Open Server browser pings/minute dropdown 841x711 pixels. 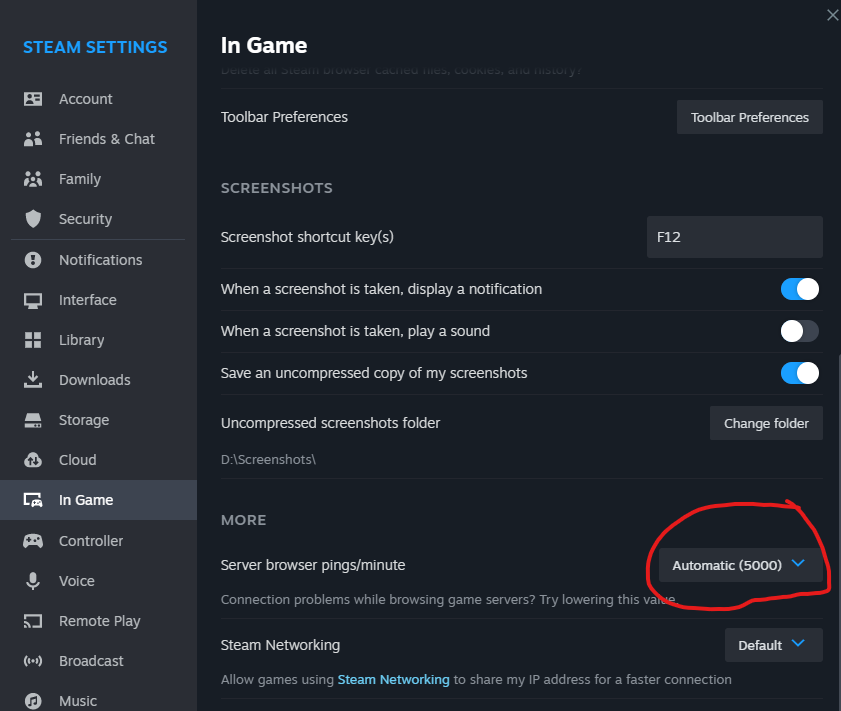(740, 565)
